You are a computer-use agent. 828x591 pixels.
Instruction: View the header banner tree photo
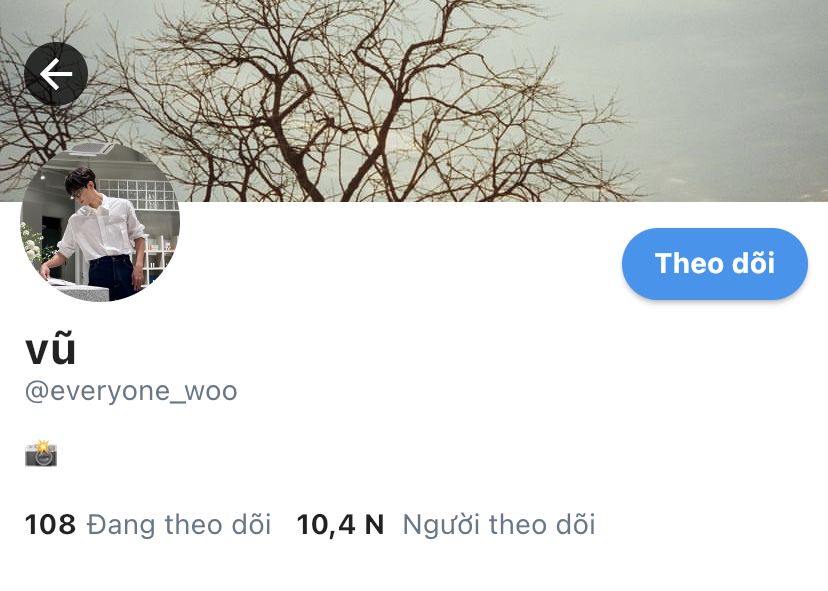414,100
